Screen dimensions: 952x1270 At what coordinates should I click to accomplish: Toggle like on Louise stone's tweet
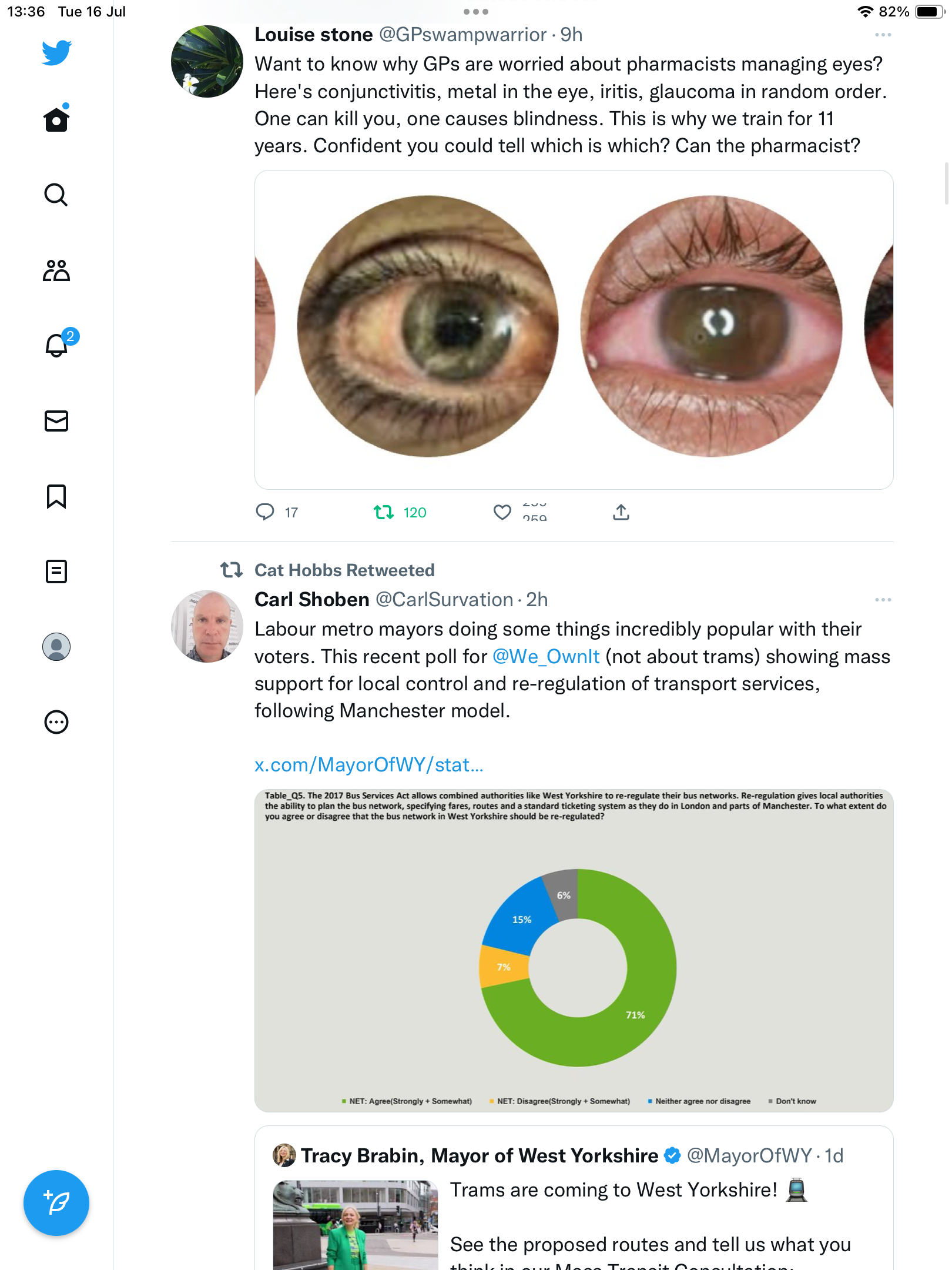pos(502,513)
